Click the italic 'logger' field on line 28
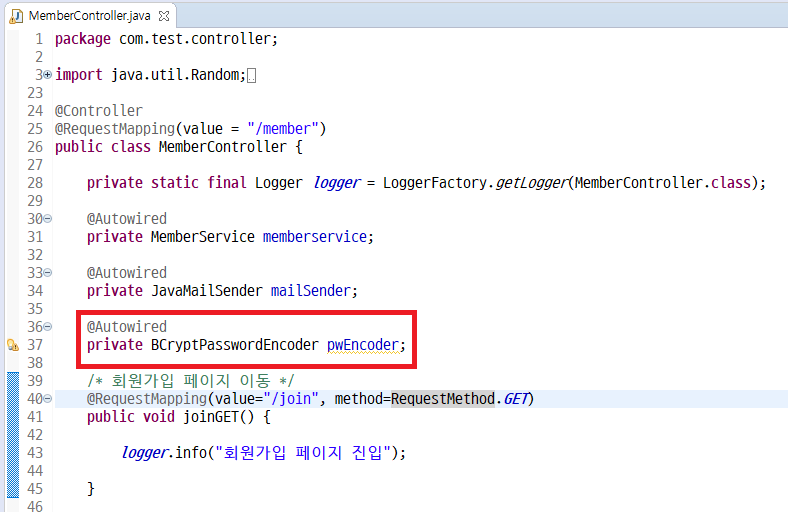This screenshot has height=512, width=788. click(x=336, y=183)
